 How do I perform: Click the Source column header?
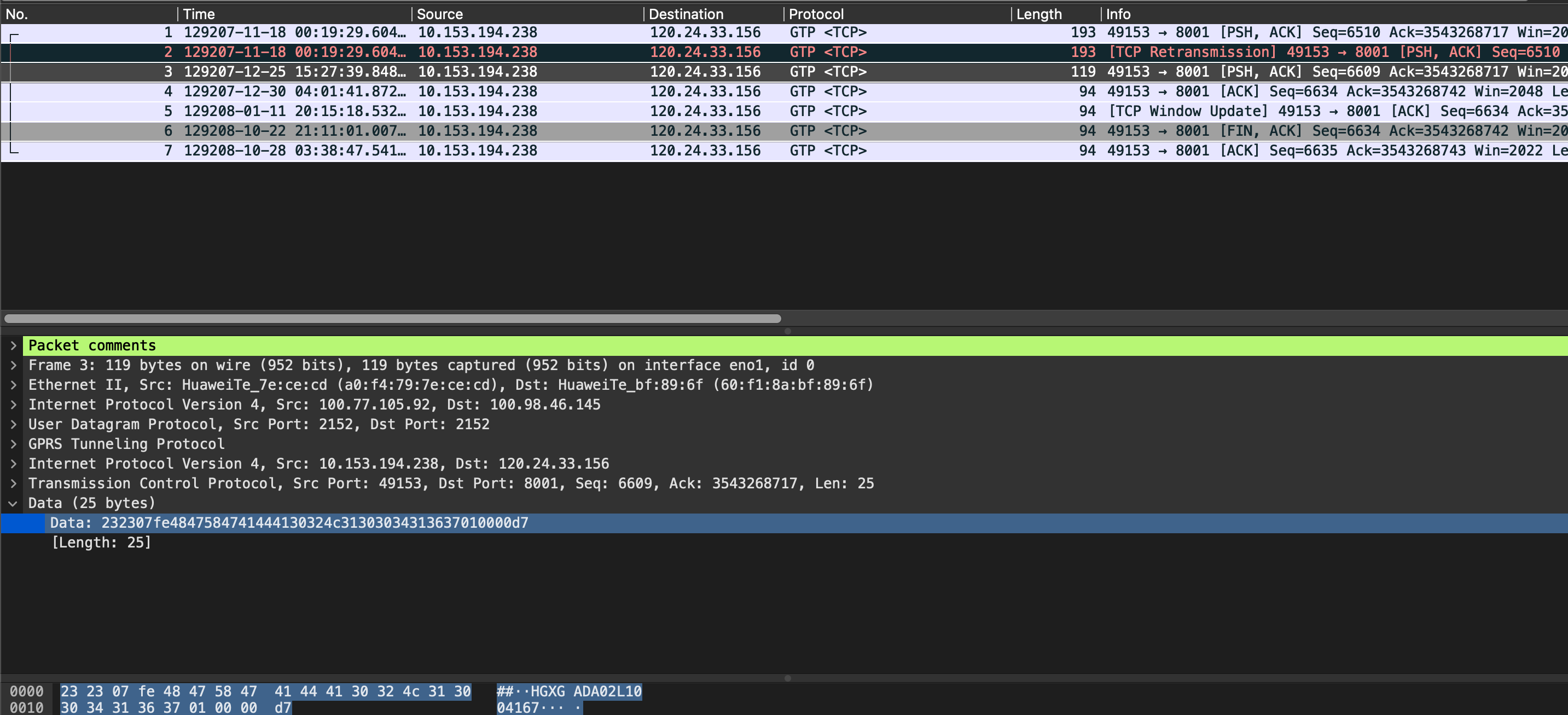[439, 14]
